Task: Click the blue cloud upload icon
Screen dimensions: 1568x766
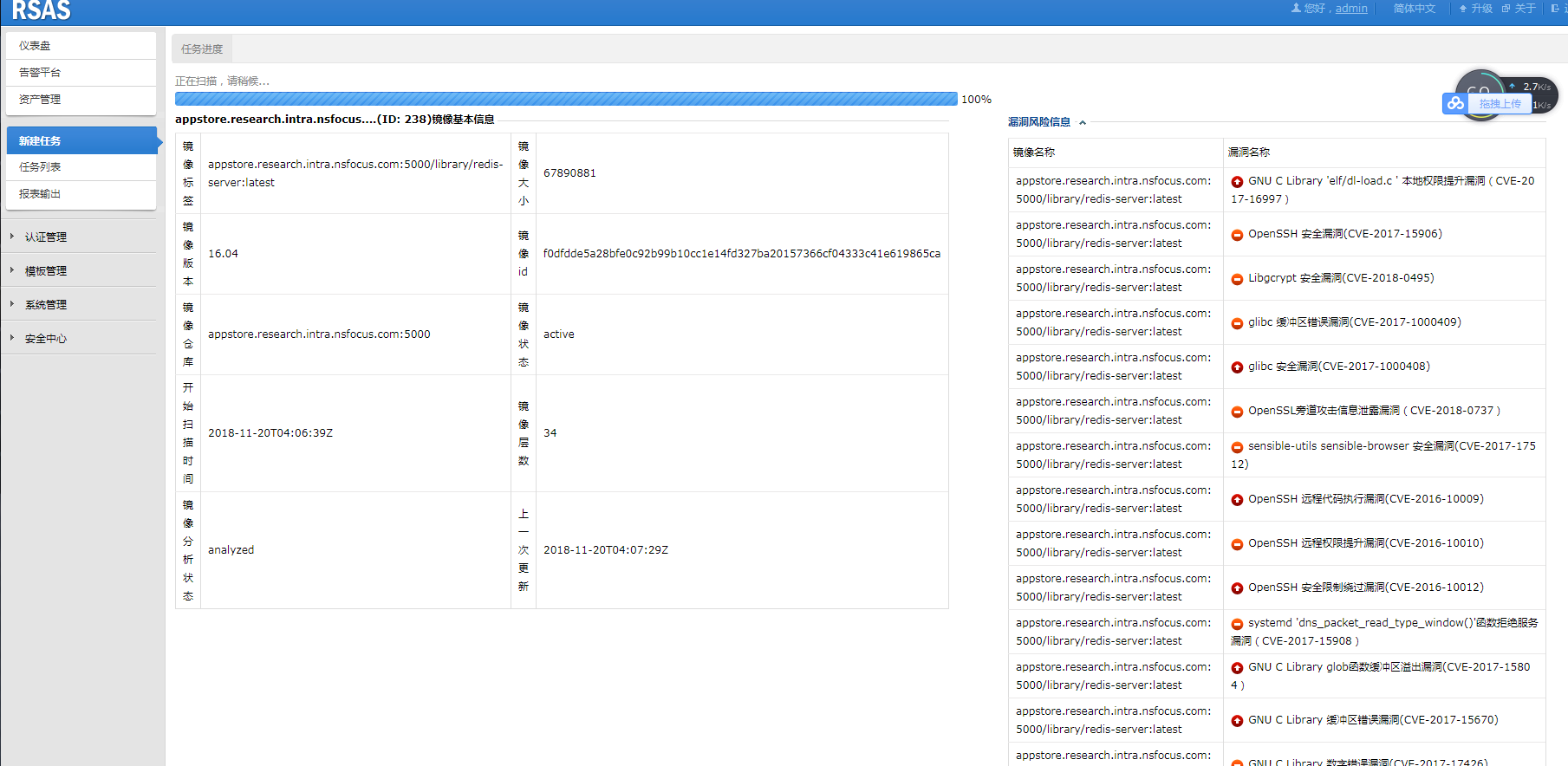Action: (1455, 103)
